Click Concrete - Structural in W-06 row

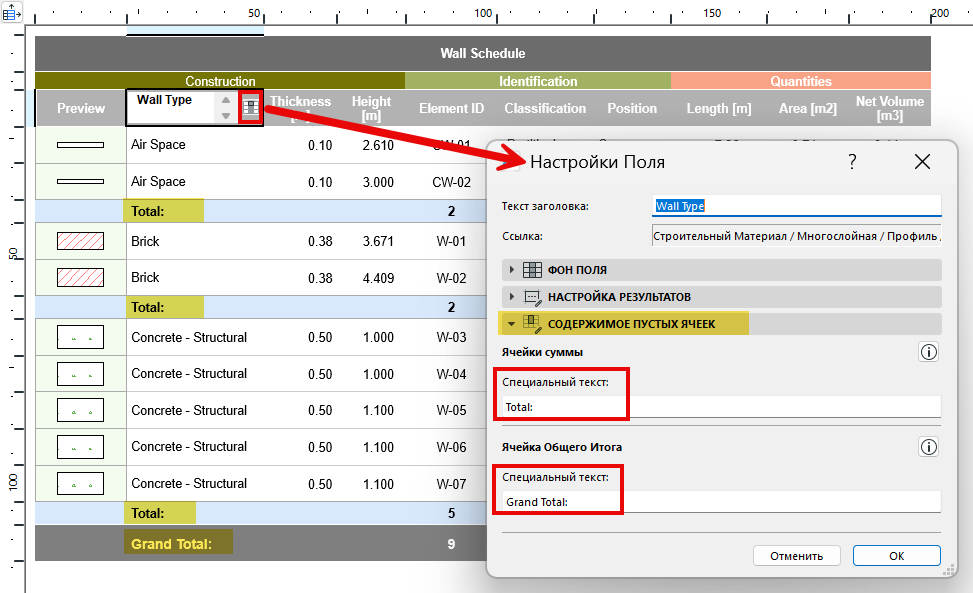pyautogui.click(x=189, y=447)
